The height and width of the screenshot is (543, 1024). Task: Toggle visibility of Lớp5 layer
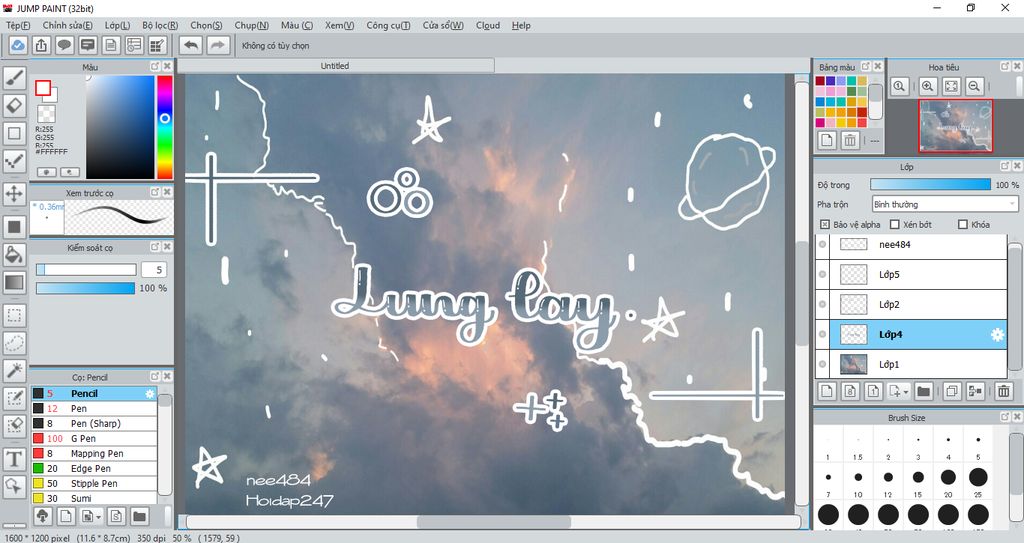pos(822,274)
